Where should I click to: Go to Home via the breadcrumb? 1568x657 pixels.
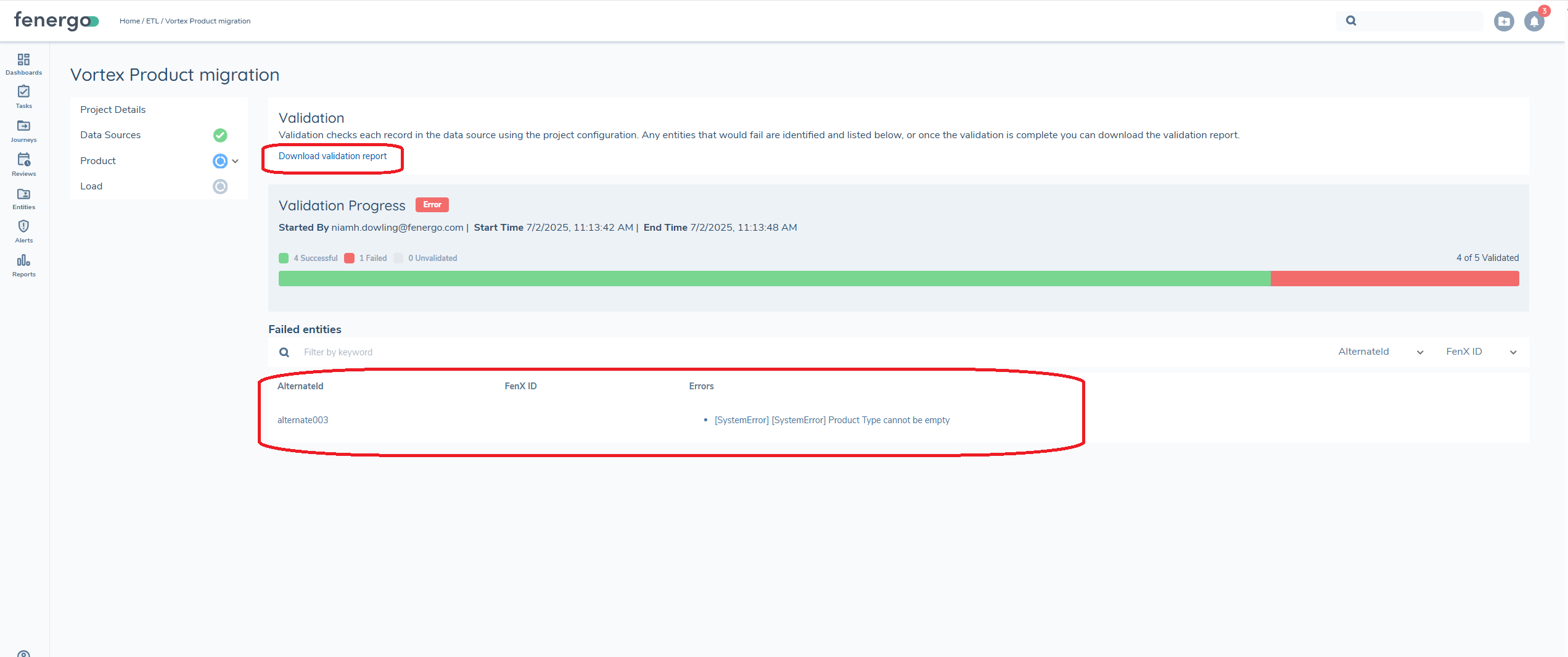(x=129, y=20)
